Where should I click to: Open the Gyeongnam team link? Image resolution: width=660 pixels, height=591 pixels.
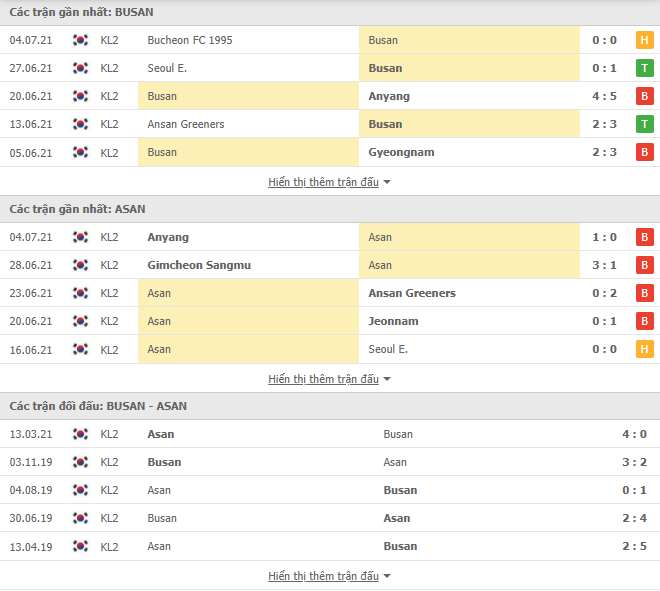pos(401,152)
